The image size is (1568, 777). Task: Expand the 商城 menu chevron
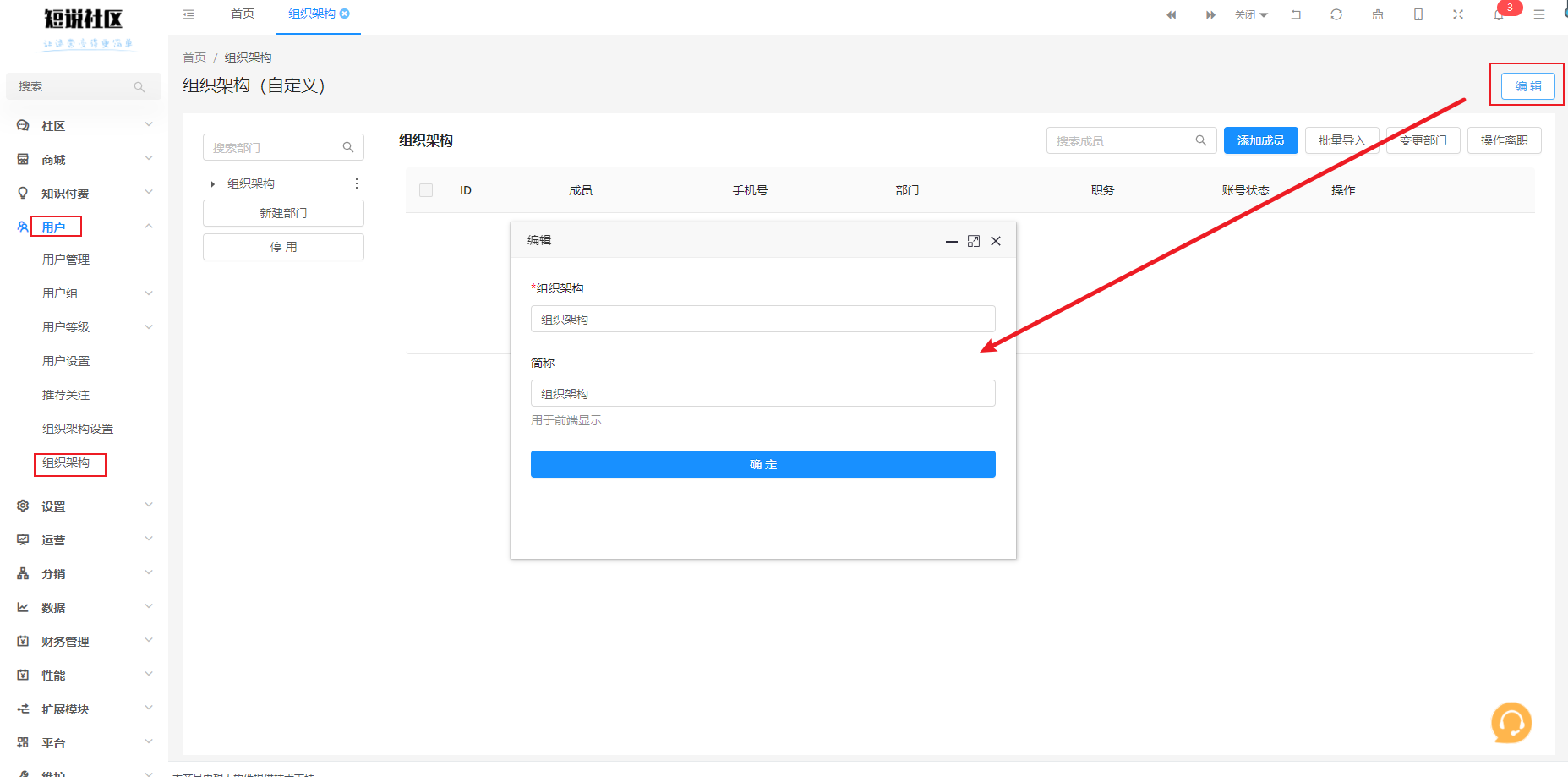tap(149, 158)
